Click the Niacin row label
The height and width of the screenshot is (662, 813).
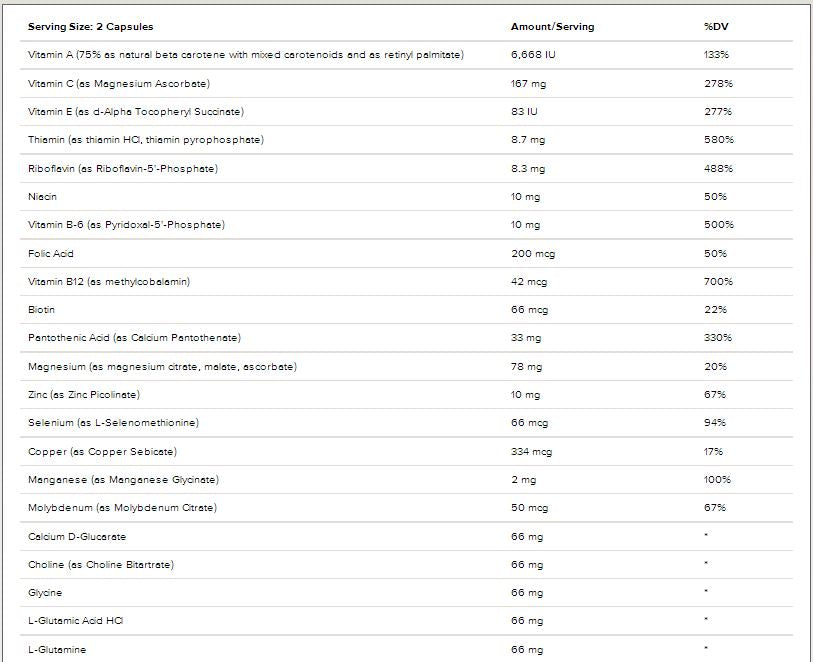(x=43, y=196)
